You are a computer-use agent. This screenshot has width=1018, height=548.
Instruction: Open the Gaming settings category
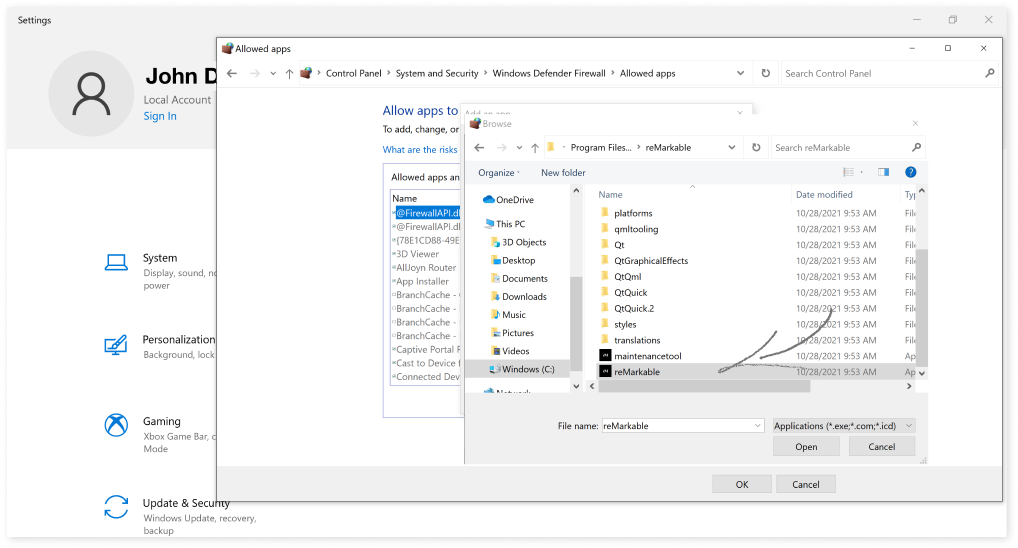pyautogui.click(x=161, y=421)
